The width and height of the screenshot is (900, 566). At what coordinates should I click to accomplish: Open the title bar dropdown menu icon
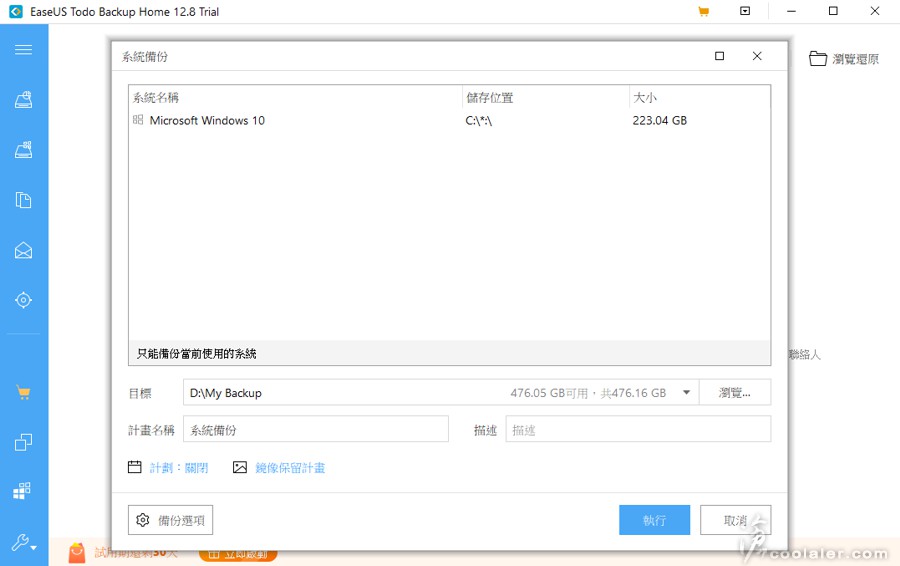(745, 11)
